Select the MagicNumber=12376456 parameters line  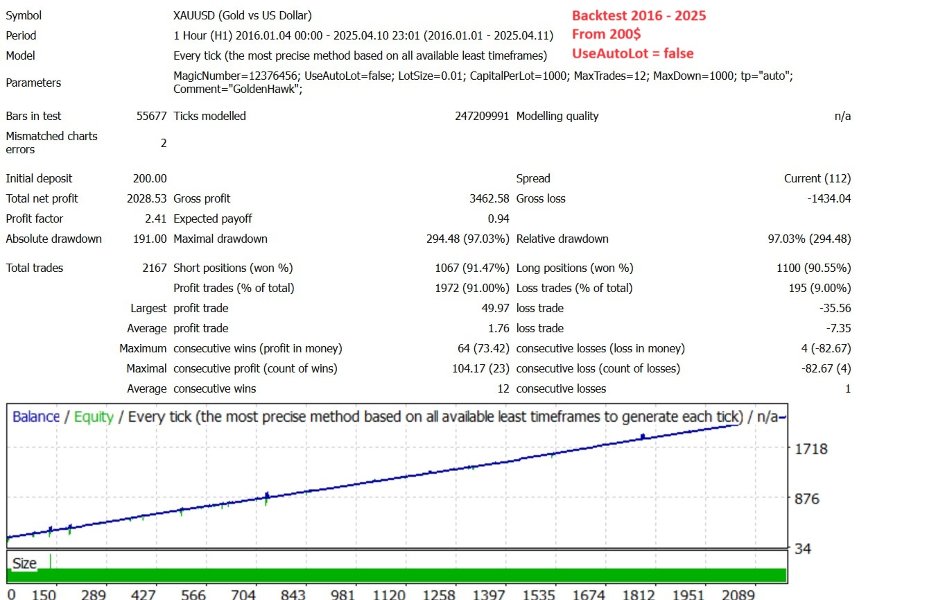click(x=483, y=76)
